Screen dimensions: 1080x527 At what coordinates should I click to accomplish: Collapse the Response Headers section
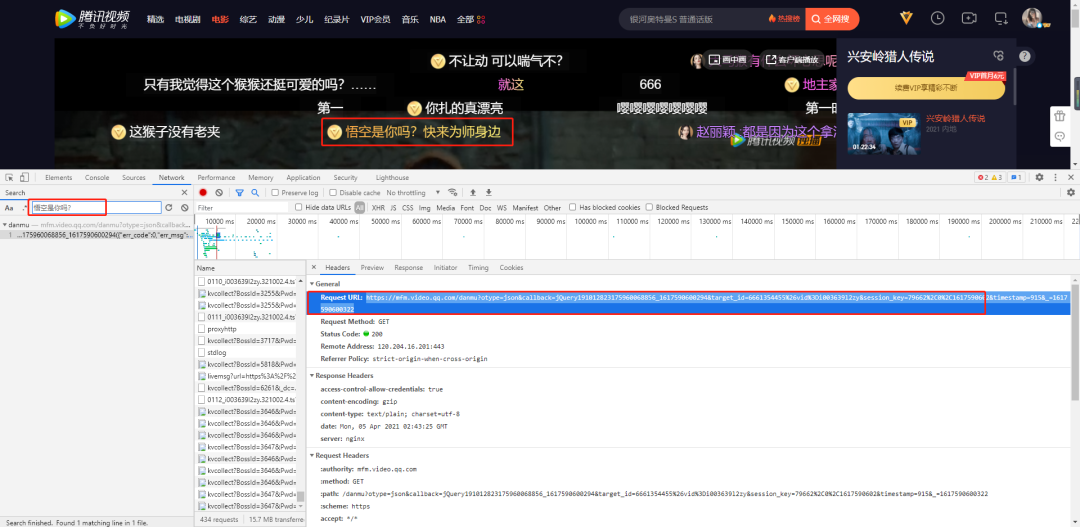(x=311, y=375)
